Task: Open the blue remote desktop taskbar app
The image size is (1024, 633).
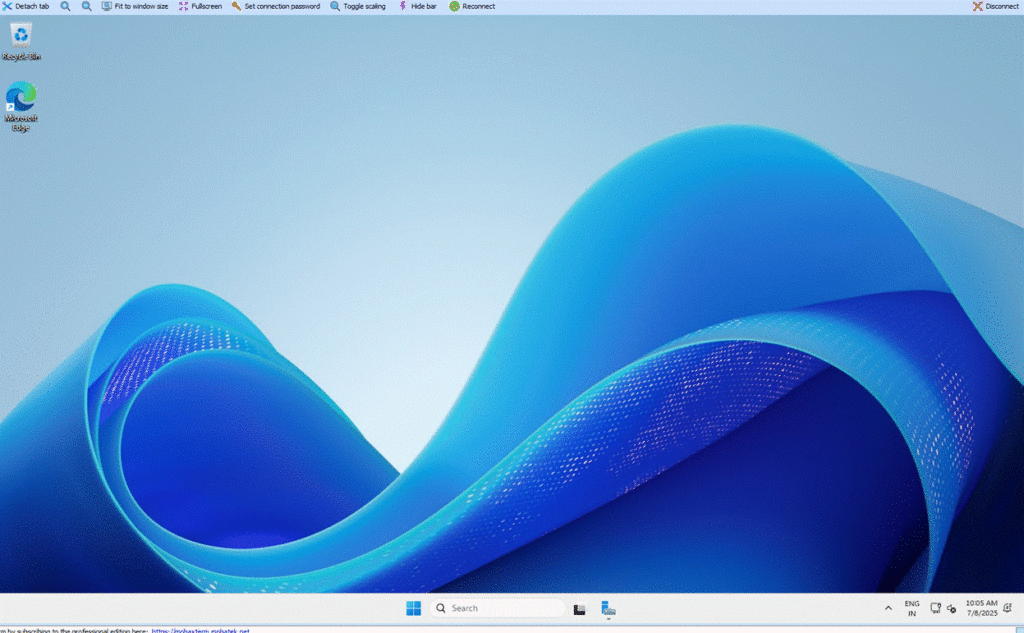Action: tap(607, 608)
